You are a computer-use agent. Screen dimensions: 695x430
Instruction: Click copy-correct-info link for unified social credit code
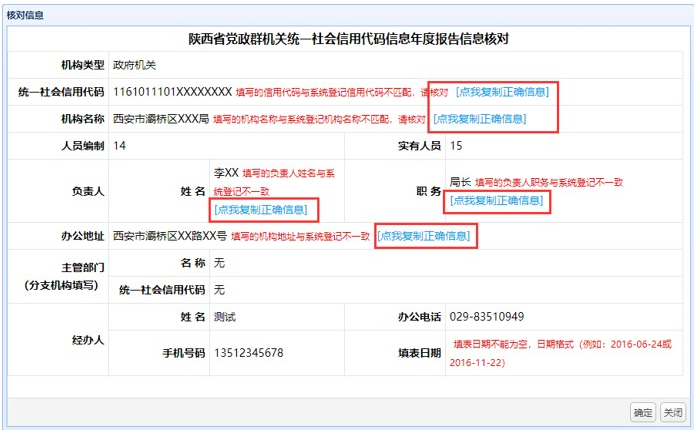pyautogui.click(x=501, y=92)
